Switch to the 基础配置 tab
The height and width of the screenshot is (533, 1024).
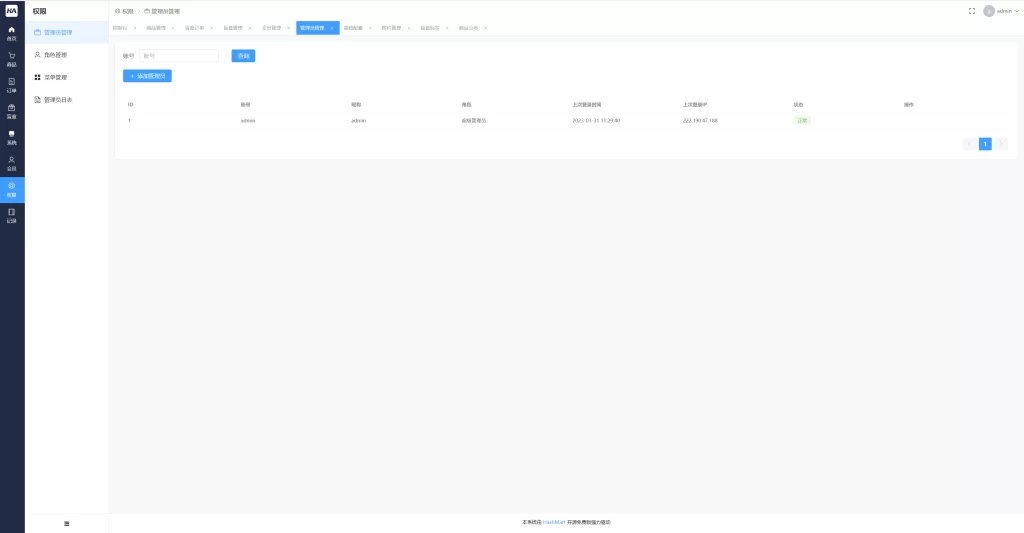click(353, 28)
